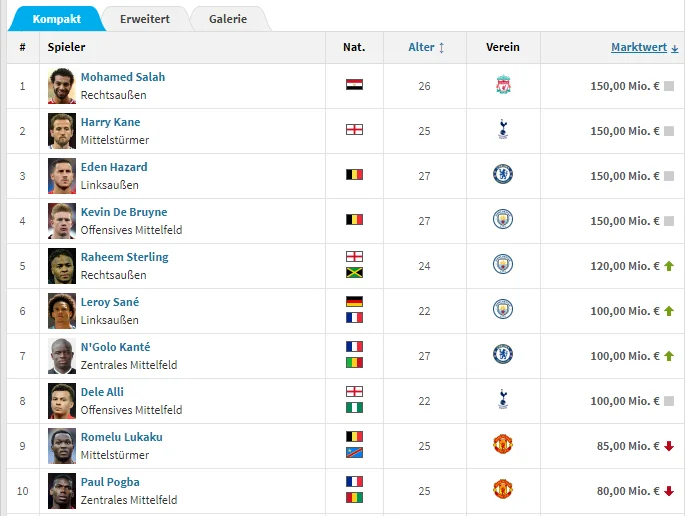The height and width of the screenshot is (516, 685).
Task: Select the Kompakt tab
Action: coord(56,19)
